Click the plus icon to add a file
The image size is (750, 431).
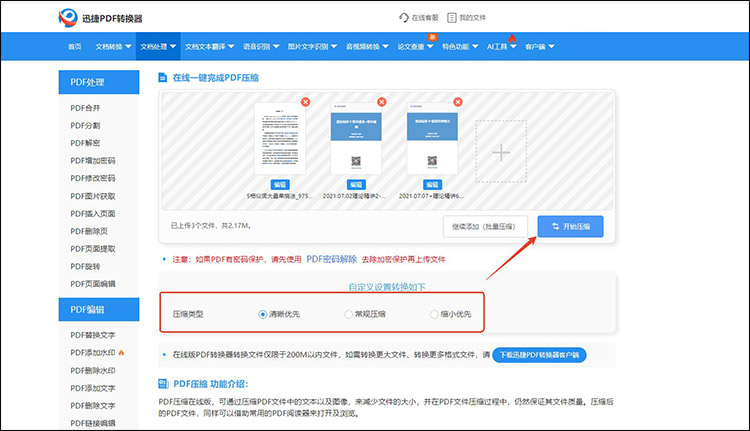[501, 152]
